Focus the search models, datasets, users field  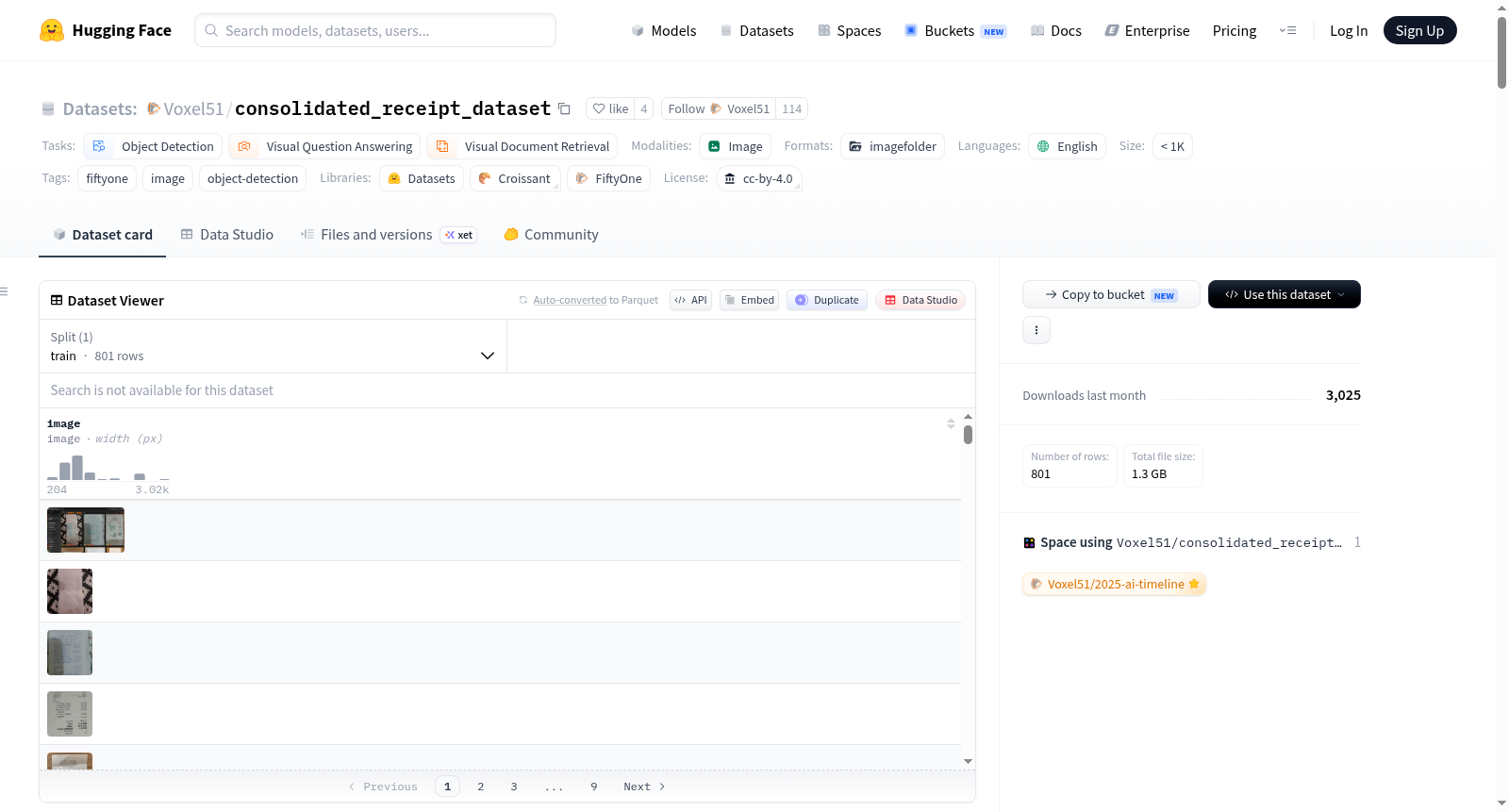[375, 30]
